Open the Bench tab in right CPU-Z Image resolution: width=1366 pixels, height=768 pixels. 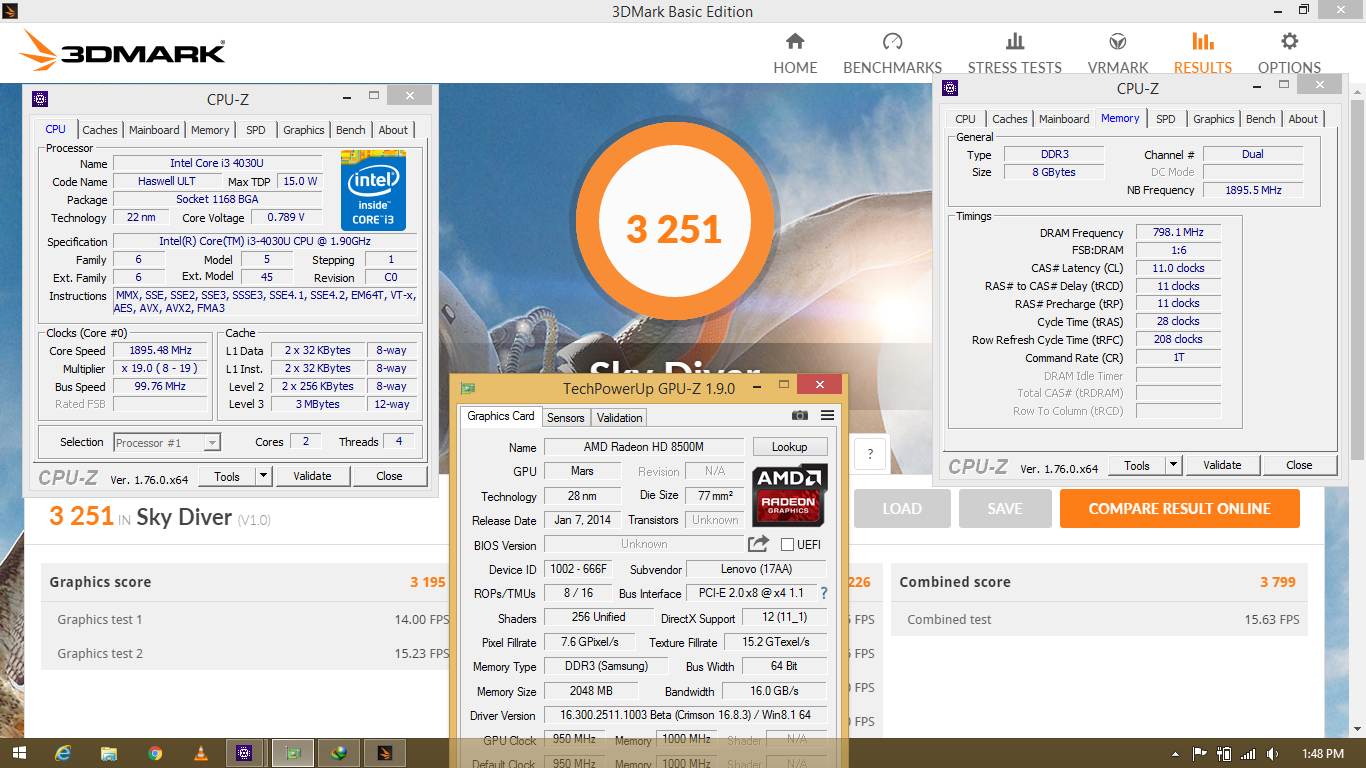point(1261,119)
